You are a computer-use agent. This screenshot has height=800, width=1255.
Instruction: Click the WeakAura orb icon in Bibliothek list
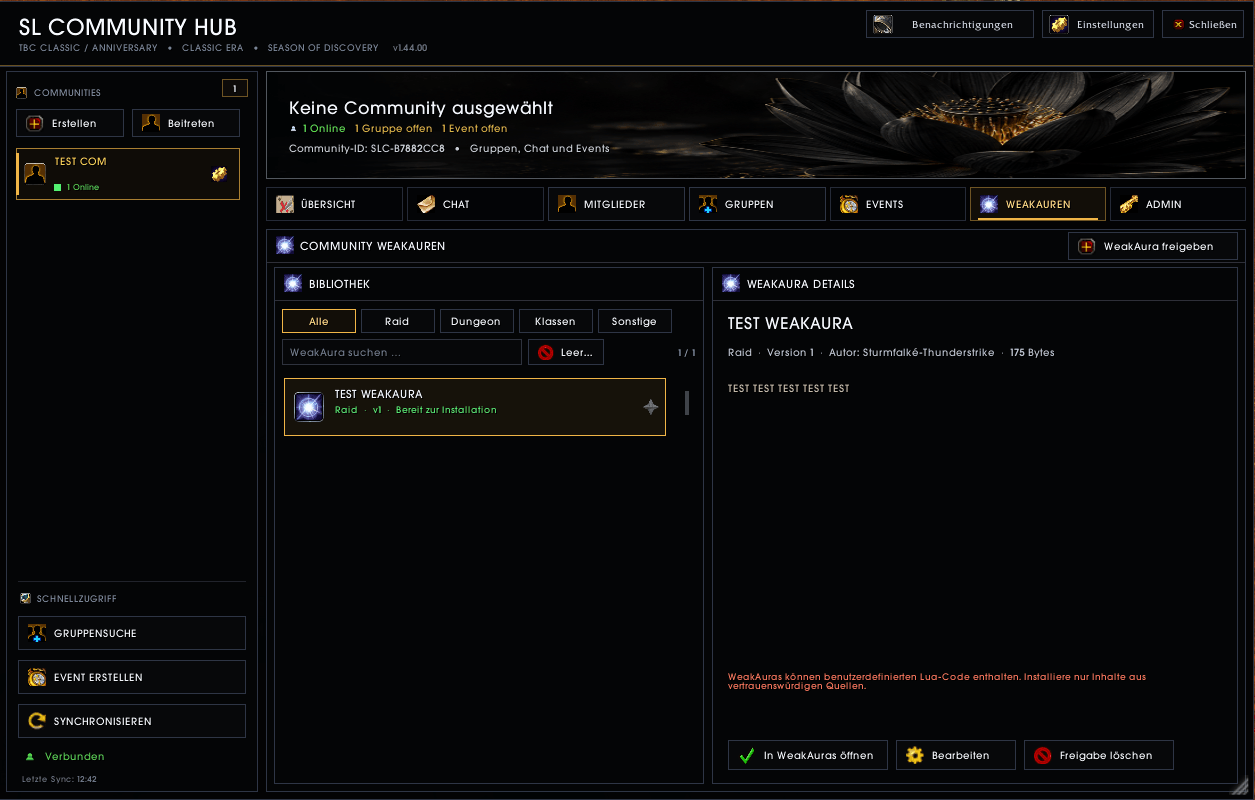pyautogui.click(x=309, y=407)
